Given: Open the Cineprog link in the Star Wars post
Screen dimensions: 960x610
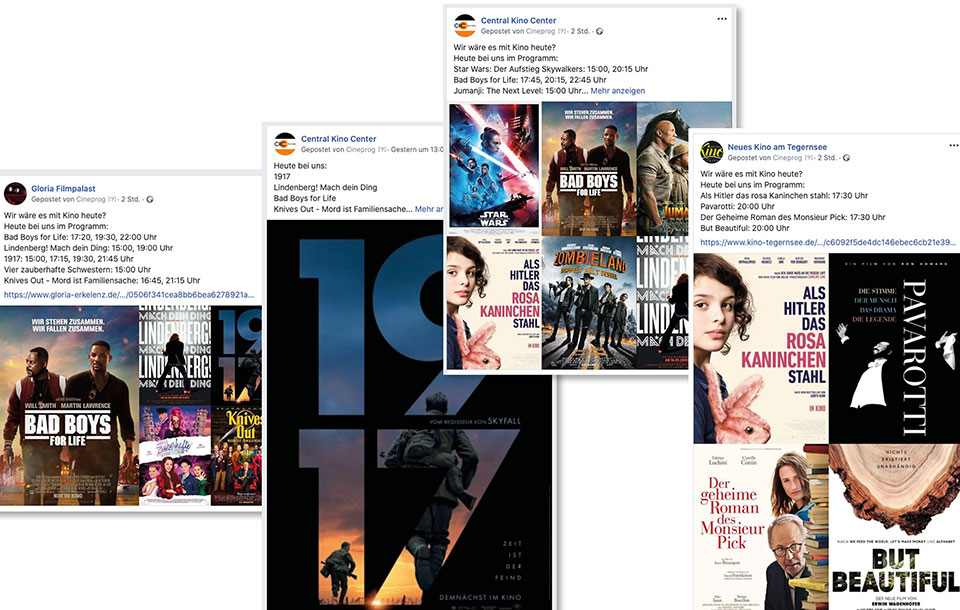Looking at the screenshot, I should tap(541, 31).
